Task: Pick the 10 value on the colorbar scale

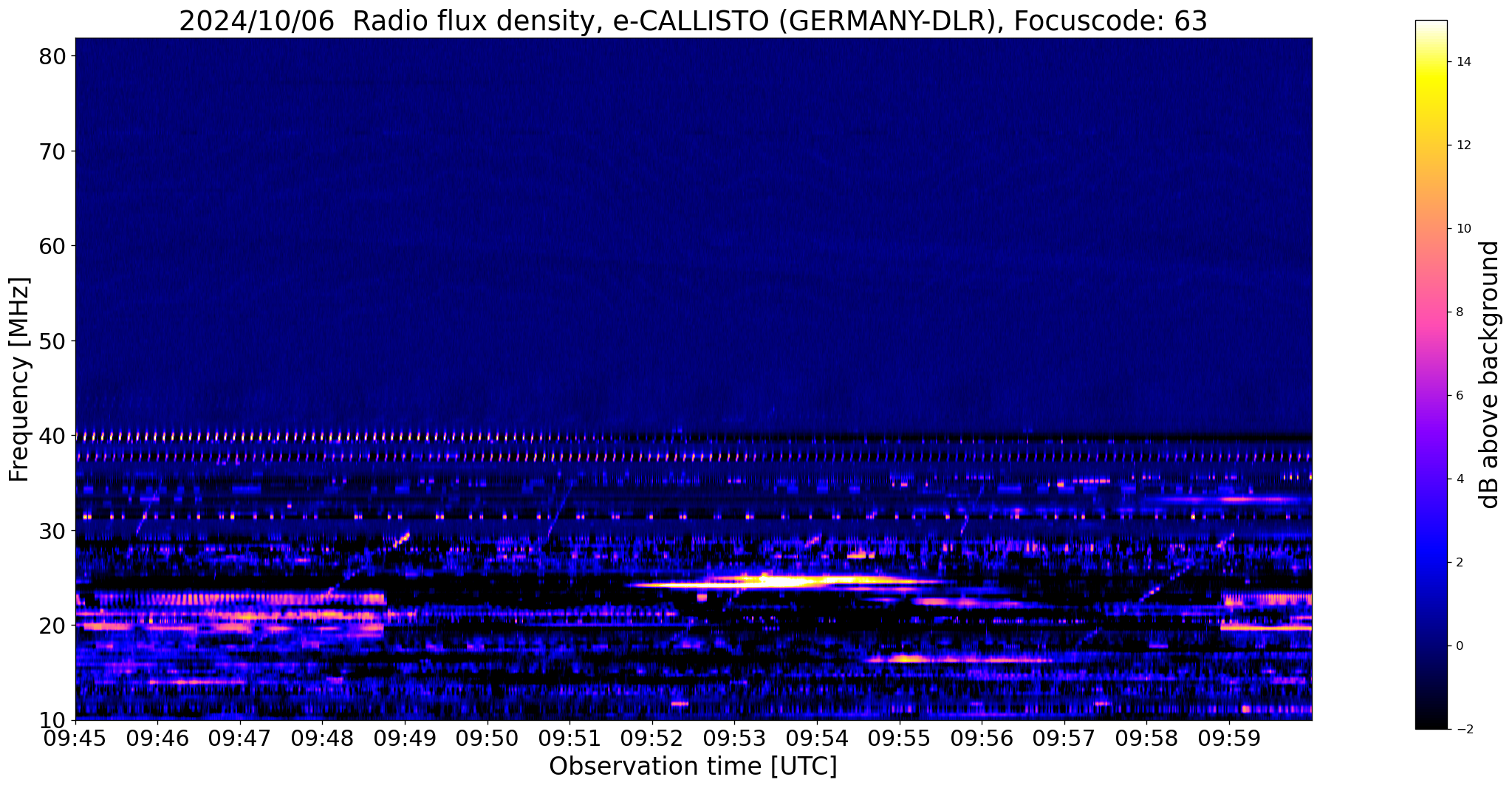Action: tap(1463, 229)
